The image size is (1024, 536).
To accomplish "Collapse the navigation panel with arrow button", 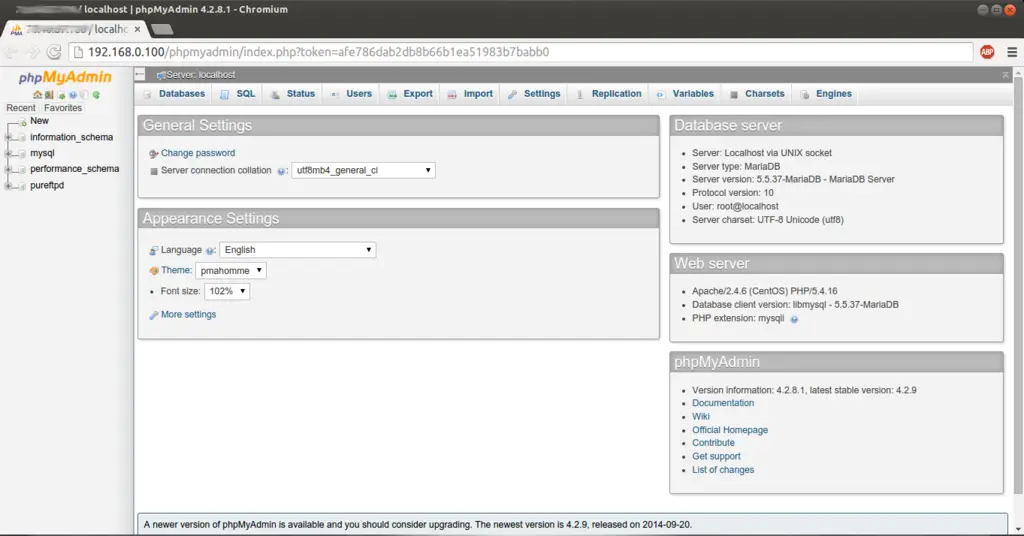I will [140, 74].
